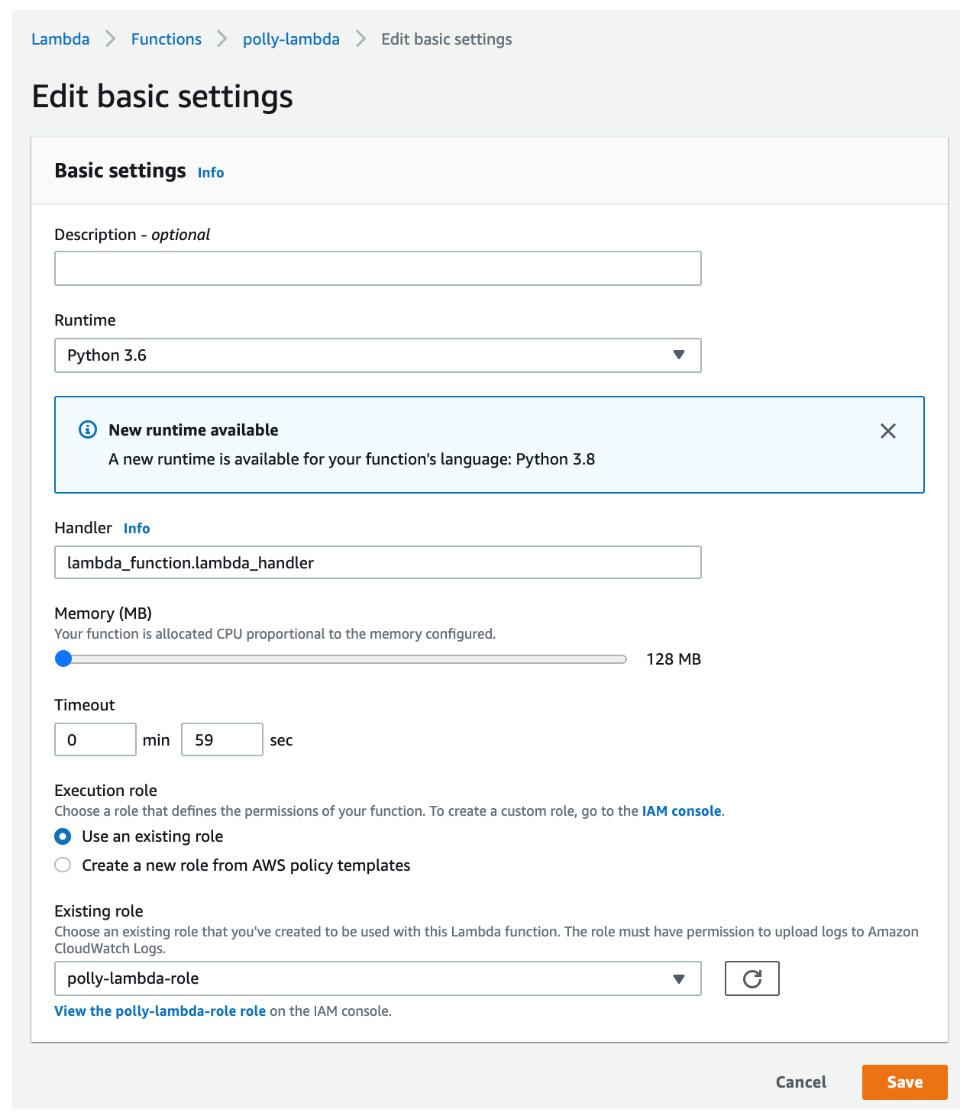975x1115 pixels.
Task: Click the Memory slider handle
Action: click(64, 659)
